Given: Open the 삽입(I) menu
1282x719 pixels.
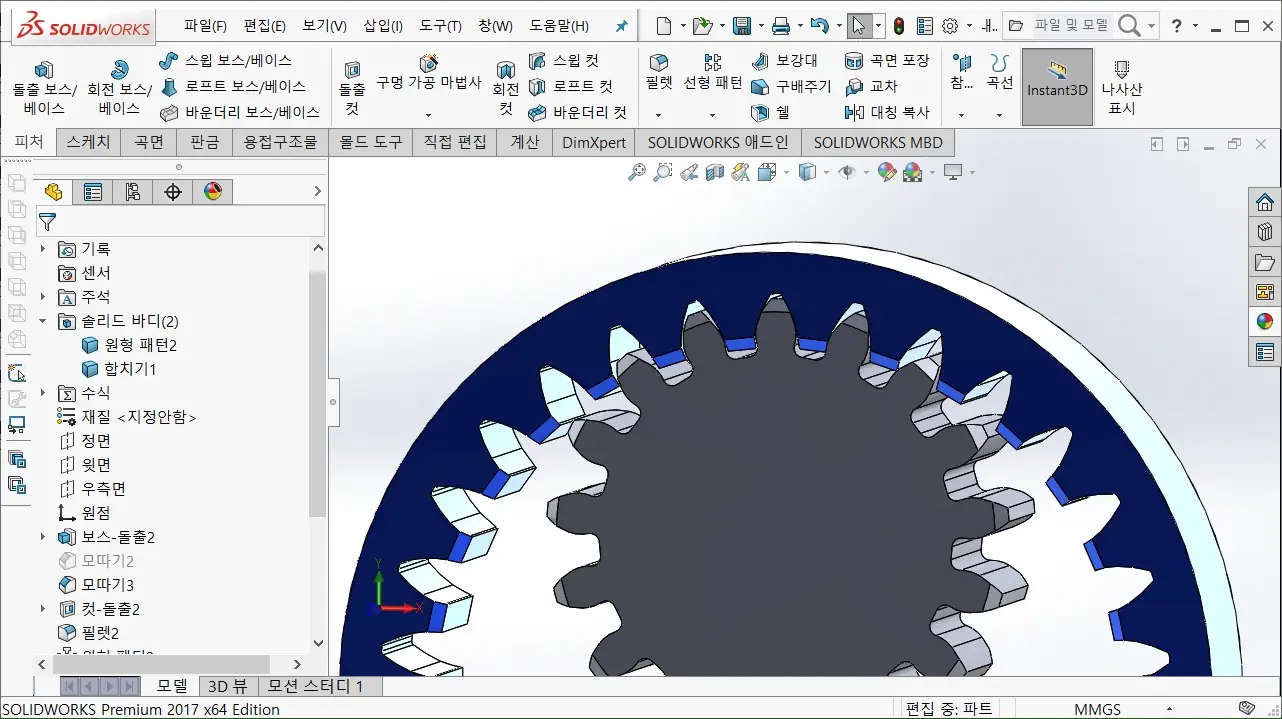Looking at the screenshot, I should coord(383,26).
